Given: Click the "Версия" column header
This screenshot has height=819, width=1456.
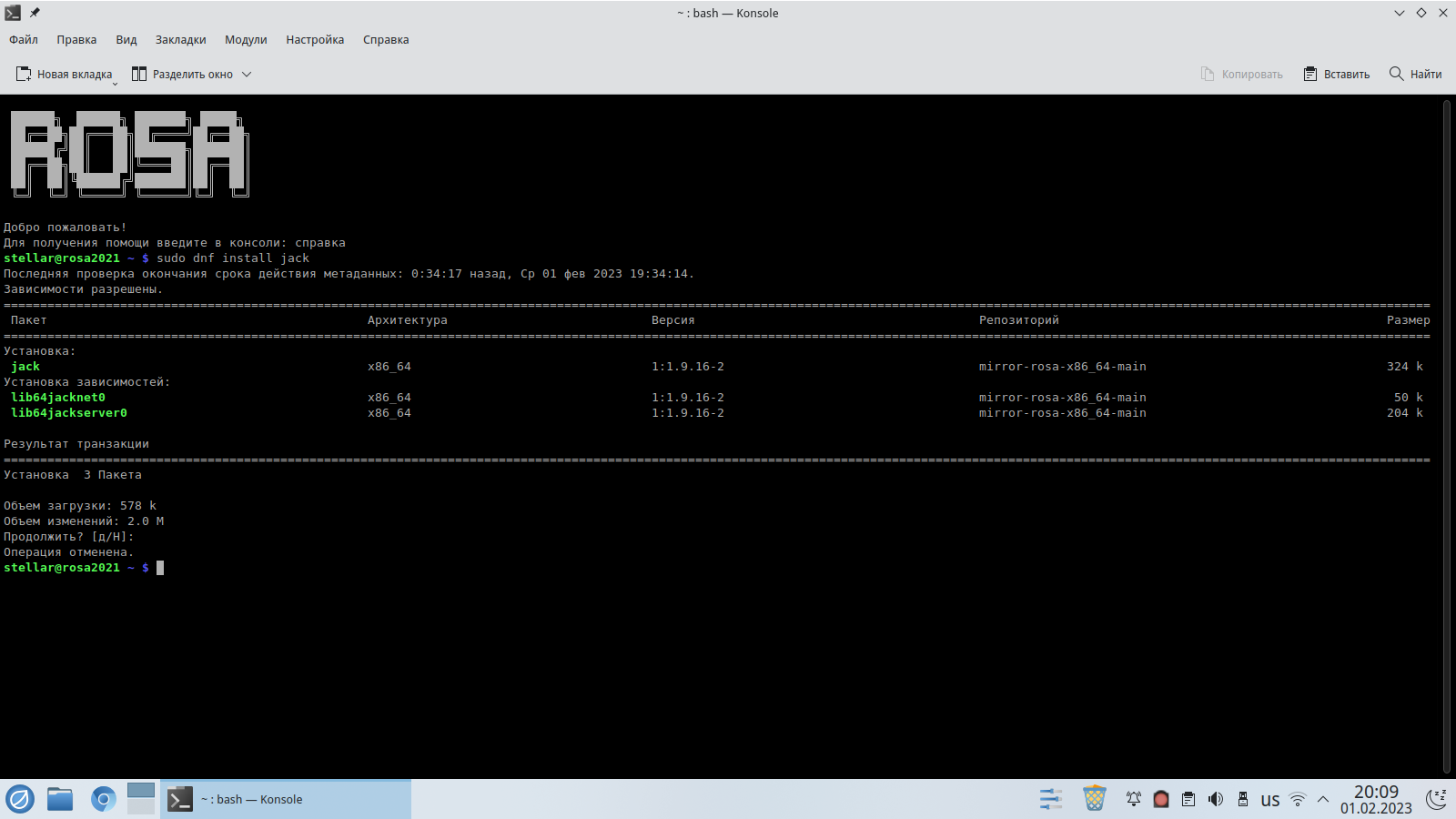Looking at the screenshot, I should tap(673, 320).
